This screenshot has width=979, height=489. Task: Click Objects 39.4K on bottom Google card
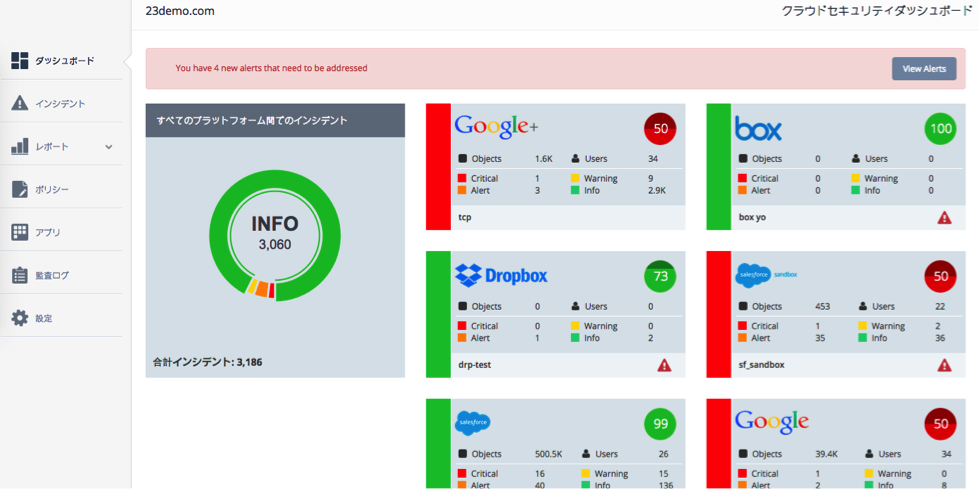click(x=828, y=454)
